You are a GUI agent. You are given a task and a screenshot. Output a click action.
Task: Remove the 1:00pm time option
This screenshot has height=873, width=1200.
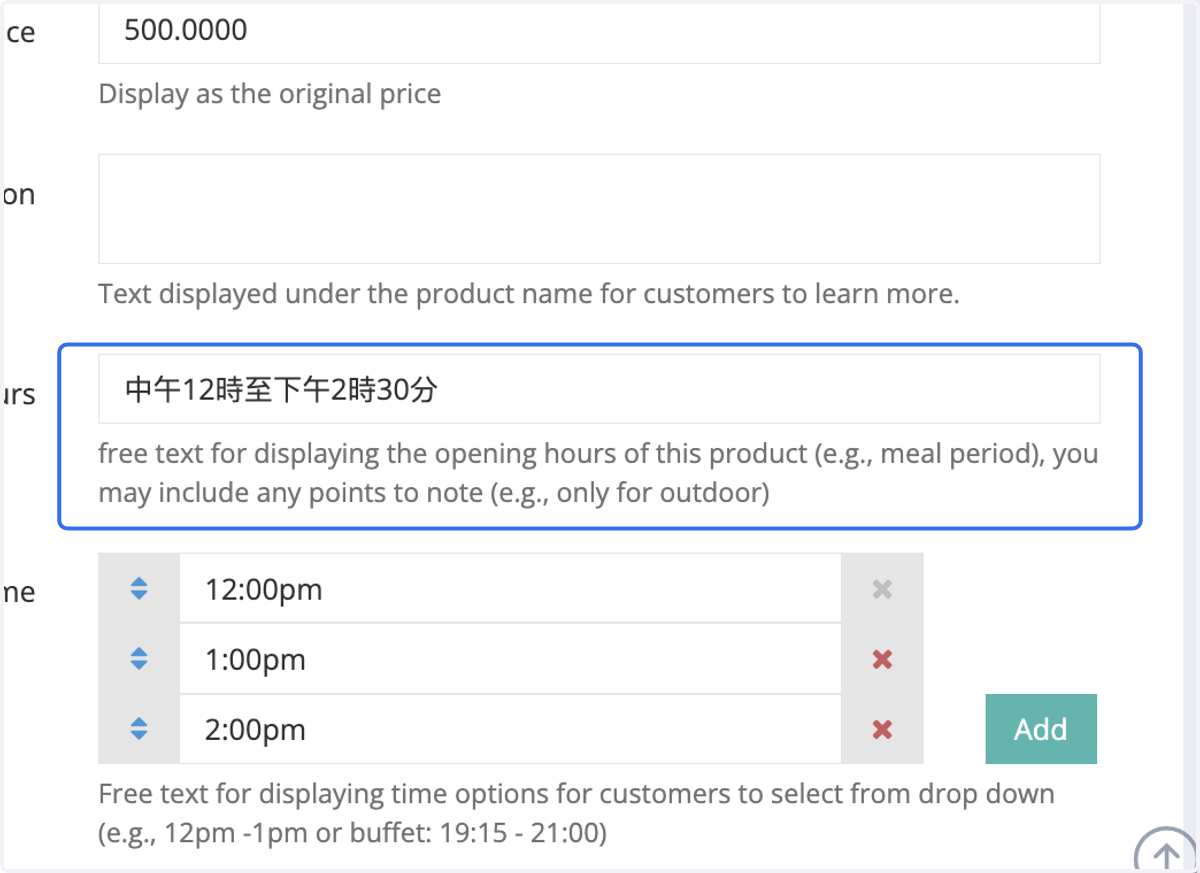[882, 659]
